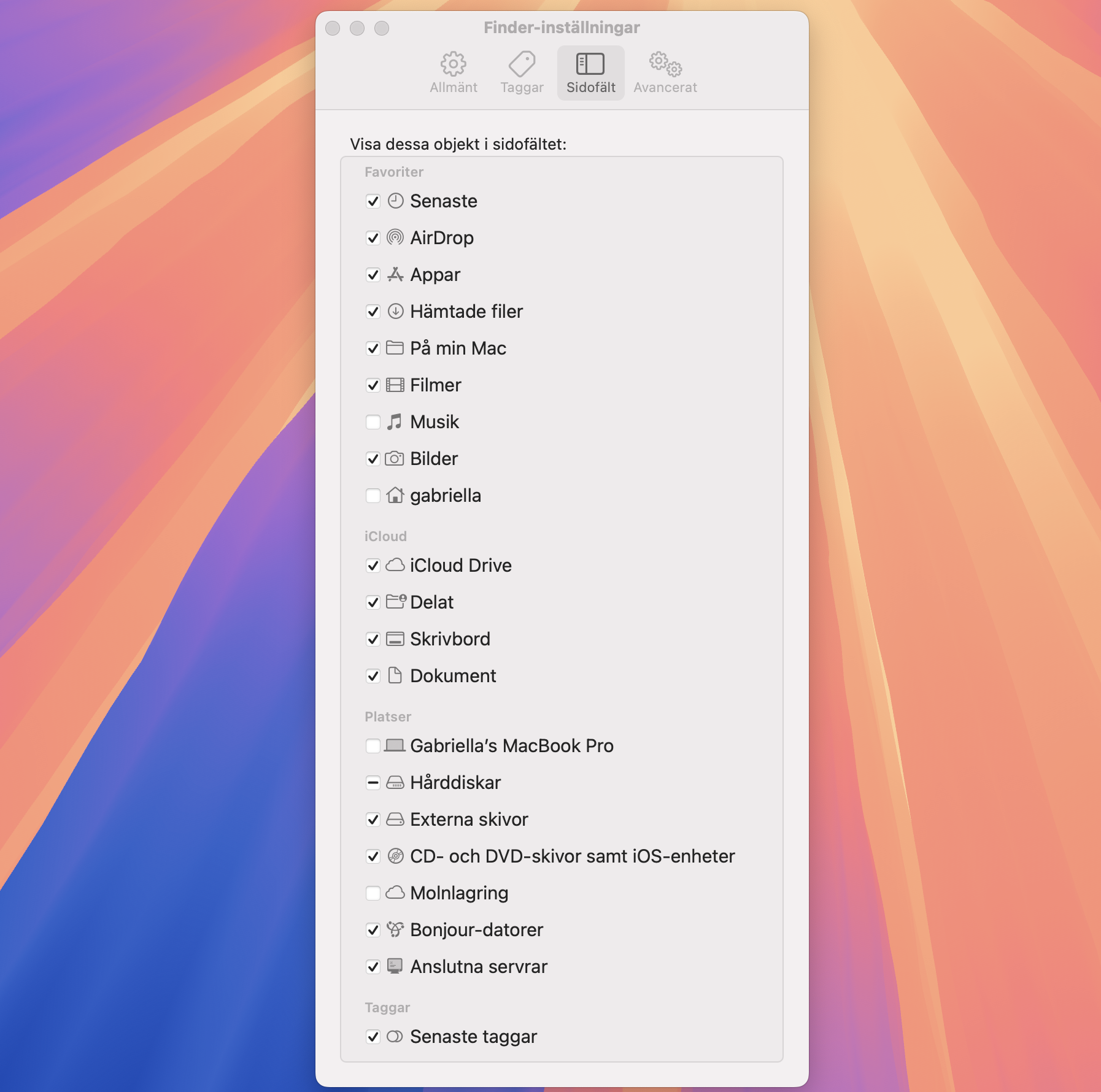1101x1092 pixels.
Task: Click the Musik note icon
Action: click(x=395, y=421)
